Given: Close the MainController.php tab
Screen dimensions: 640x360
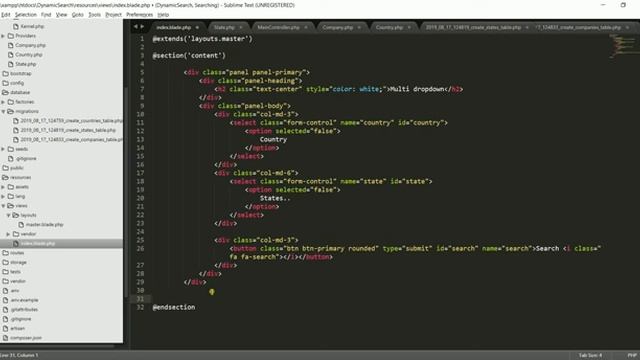Looking at the screenshot, I should [306, 27].
